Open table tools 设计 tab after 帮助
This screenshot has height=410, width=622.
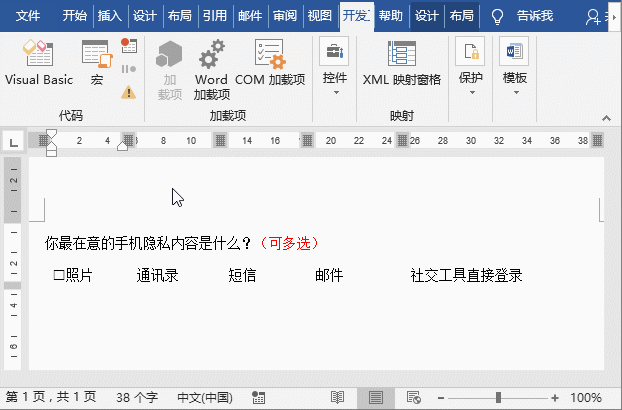pos(427,16)
